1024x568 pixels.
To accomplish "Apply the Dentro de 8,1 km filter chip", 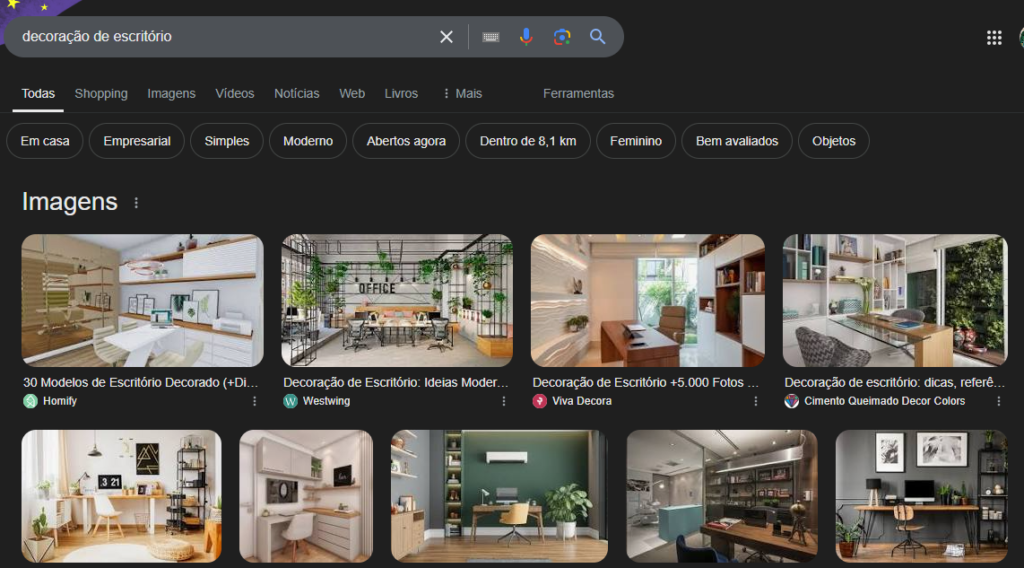I will [528, 141].
